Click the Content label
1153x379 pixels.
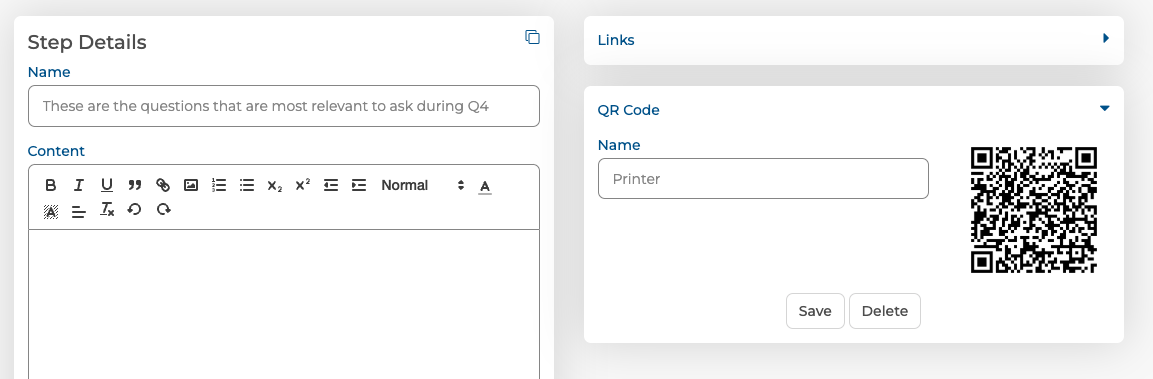pyautogui.click(x=56, y=151)
